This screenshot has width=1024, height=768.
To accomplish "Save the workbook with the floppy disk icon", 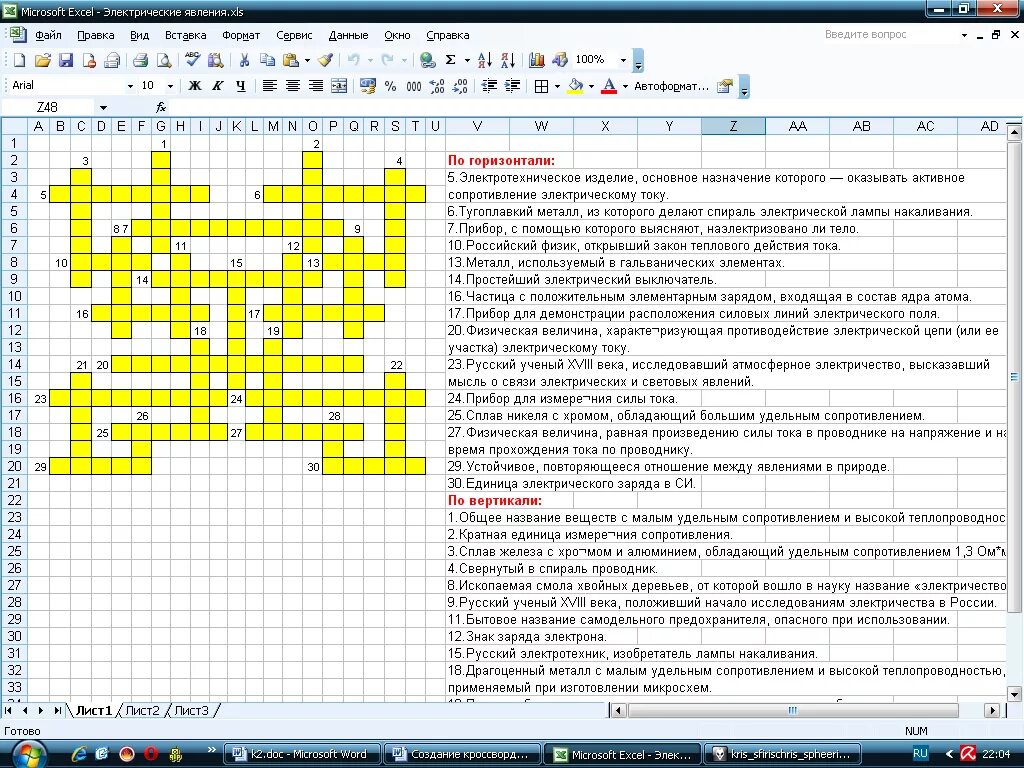I will coord(65,60).
